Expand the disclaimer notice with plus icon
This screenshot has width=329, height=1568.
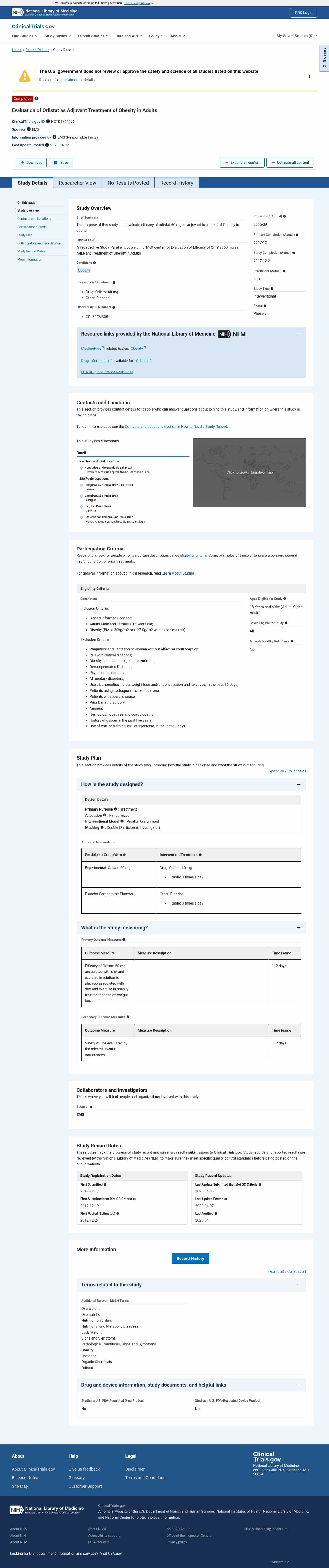[309, 76]
